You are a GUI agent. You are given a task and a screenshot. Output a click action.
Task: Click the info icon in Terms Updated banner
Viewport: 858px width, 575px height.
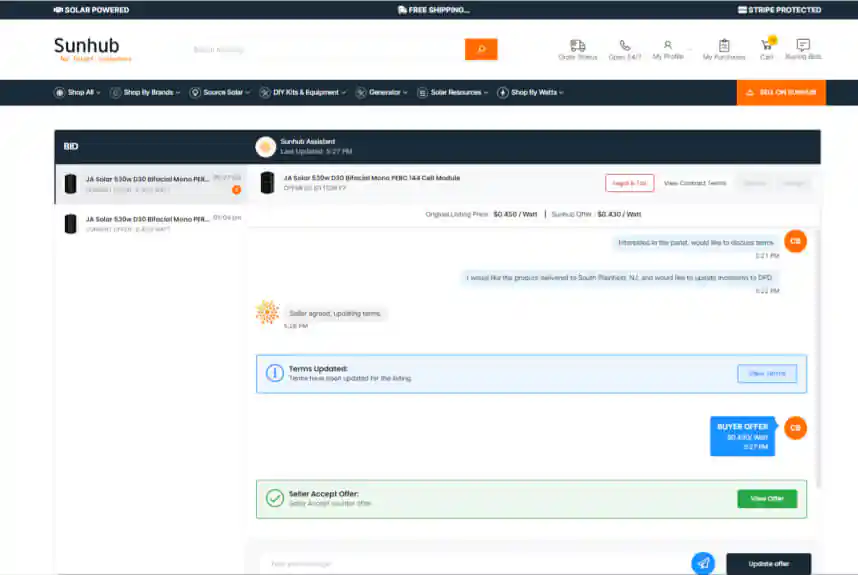coord(275,373)
